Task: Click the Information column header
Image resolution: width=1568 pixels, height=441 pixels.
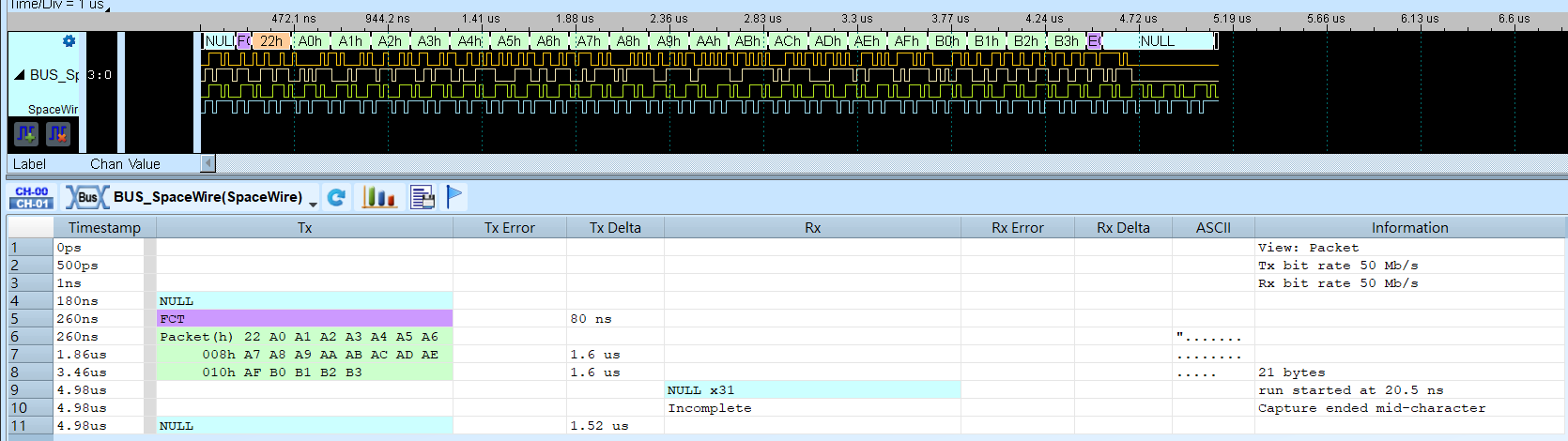Action: (1409, 228)
